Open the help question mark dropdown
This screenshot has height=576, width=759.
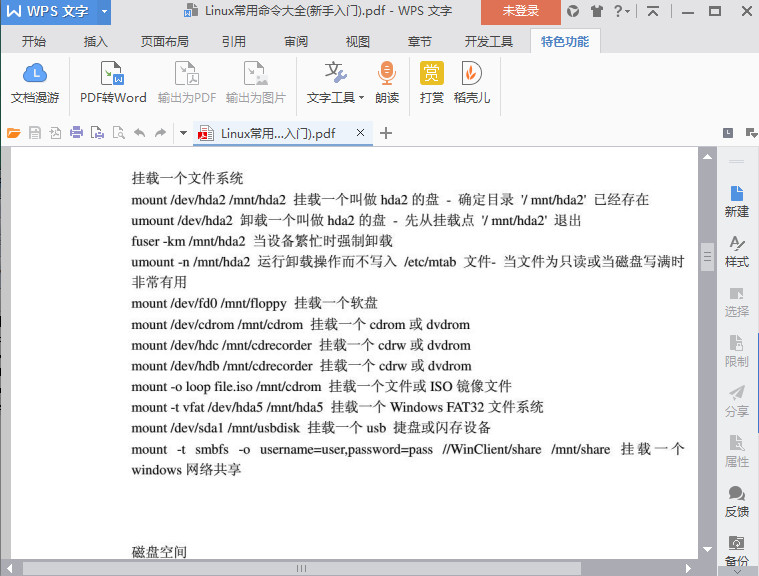tap(622, 11)
